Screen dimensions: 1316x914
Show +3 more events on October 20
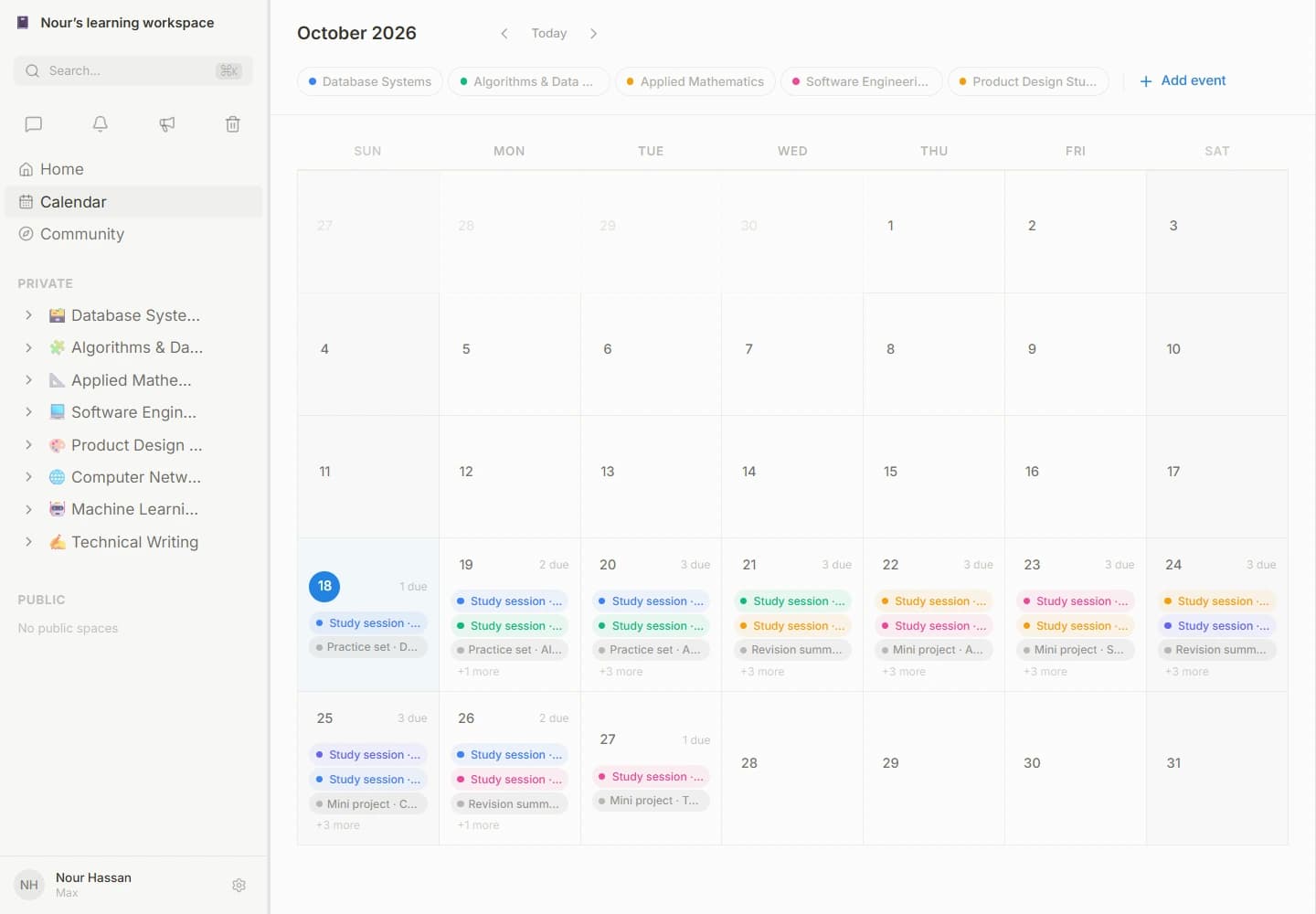click(621, 672)
